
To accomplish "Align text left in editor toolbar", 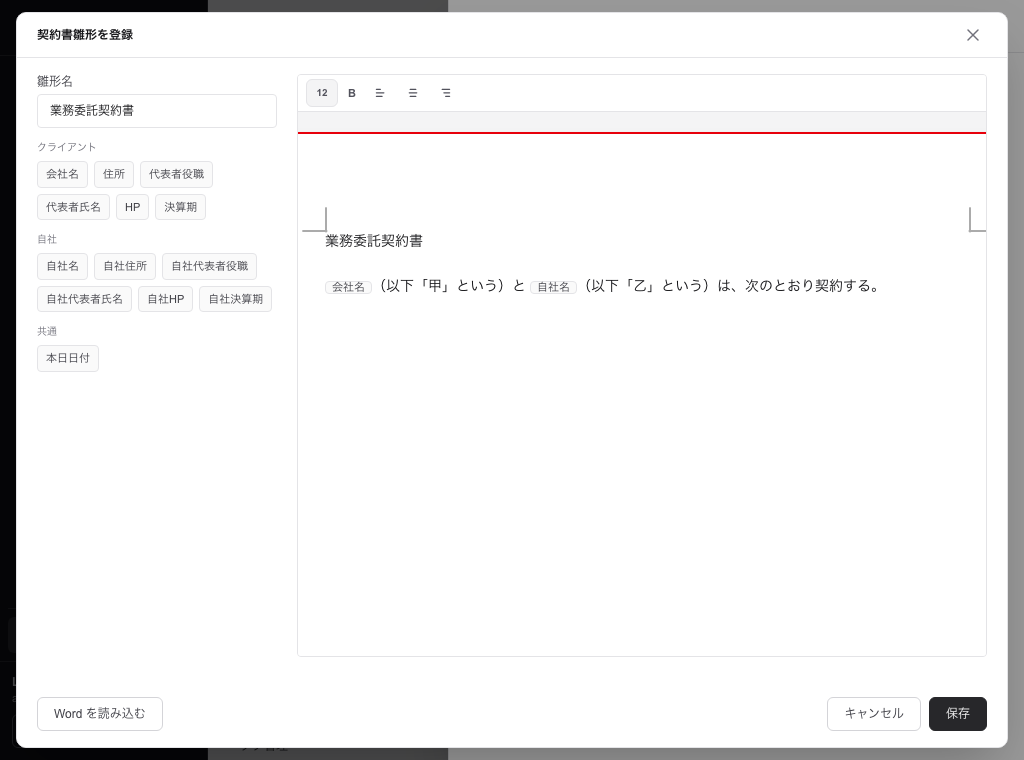I will tap(380, 93).
